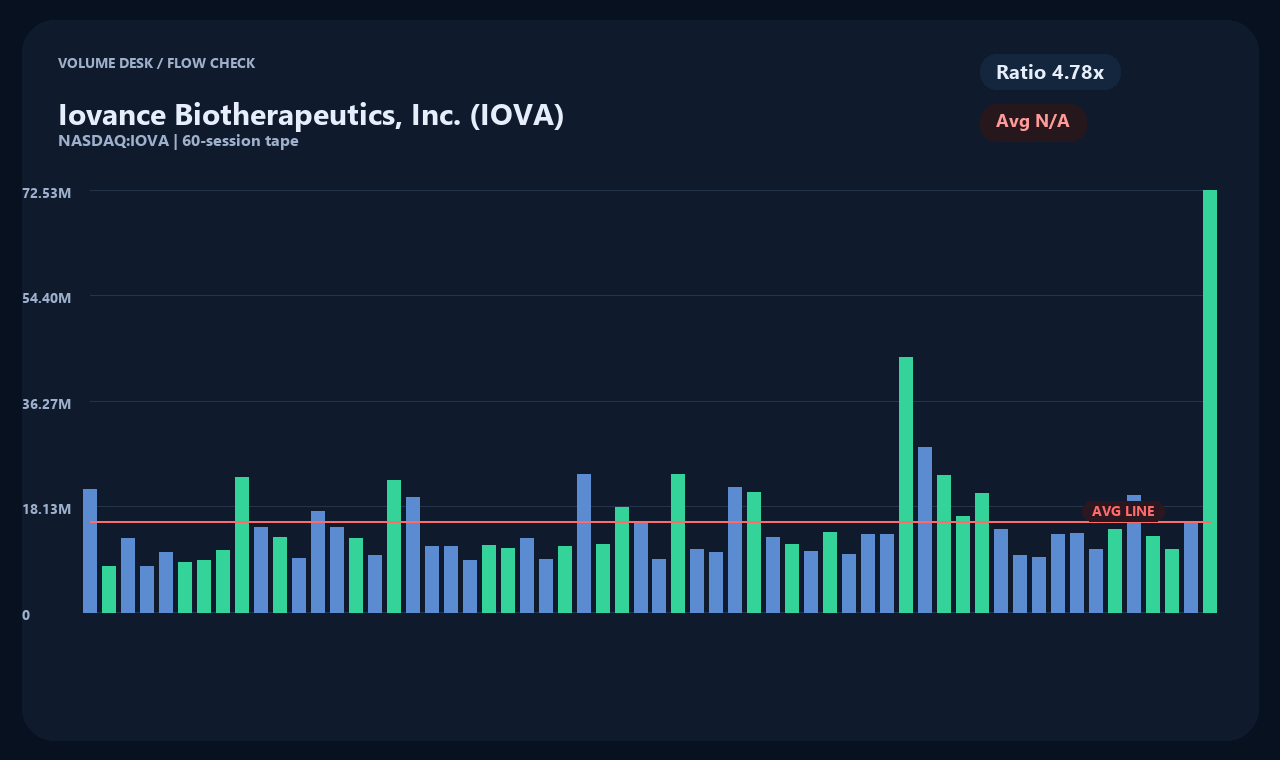Click the 0 axis label
The image size is (1280, 760).
[x=26, y=615]
